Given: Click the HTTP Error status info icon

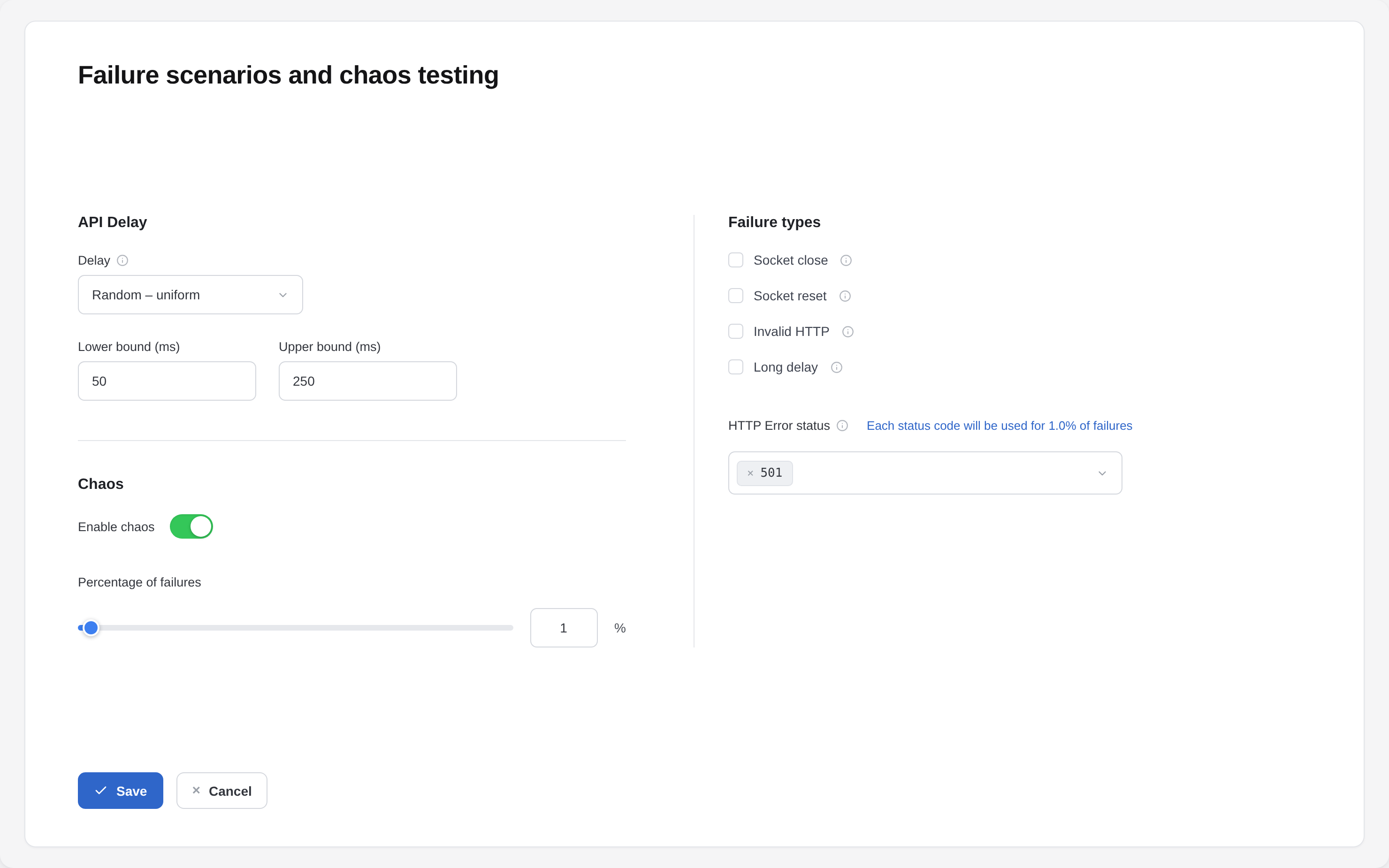Looking at the screenshot, I should pos(842,426).
